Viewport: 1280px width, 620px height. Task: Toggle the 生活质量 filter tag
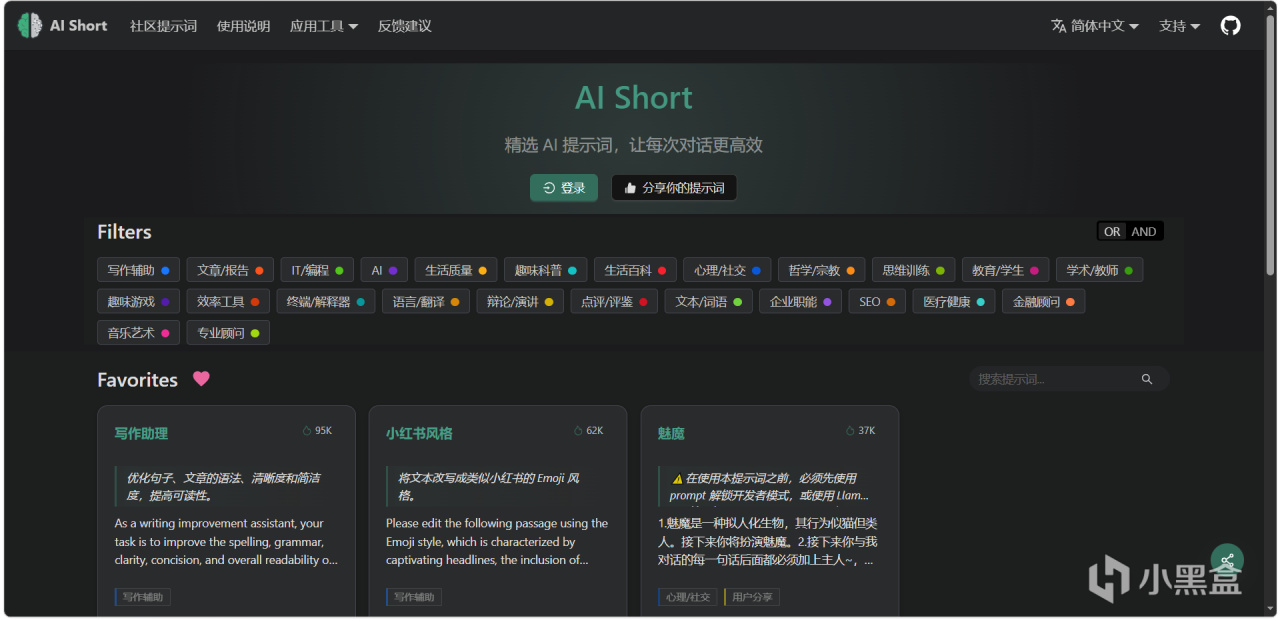[456, 270]
